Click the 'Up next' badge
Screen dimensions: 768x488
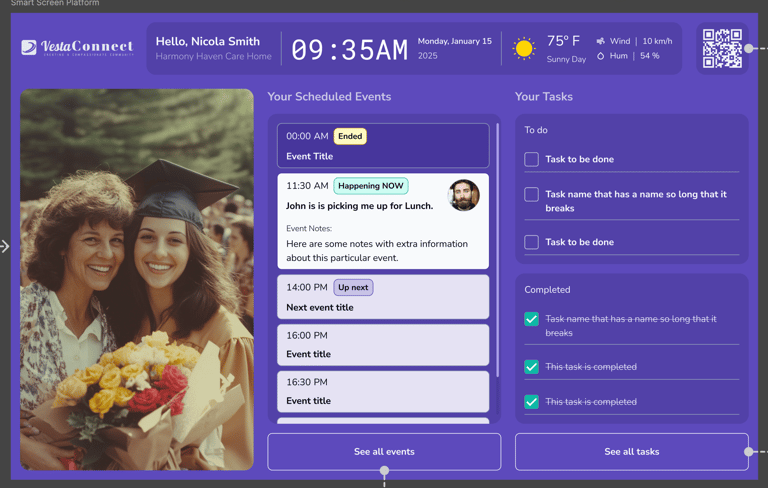pos(353,288)
